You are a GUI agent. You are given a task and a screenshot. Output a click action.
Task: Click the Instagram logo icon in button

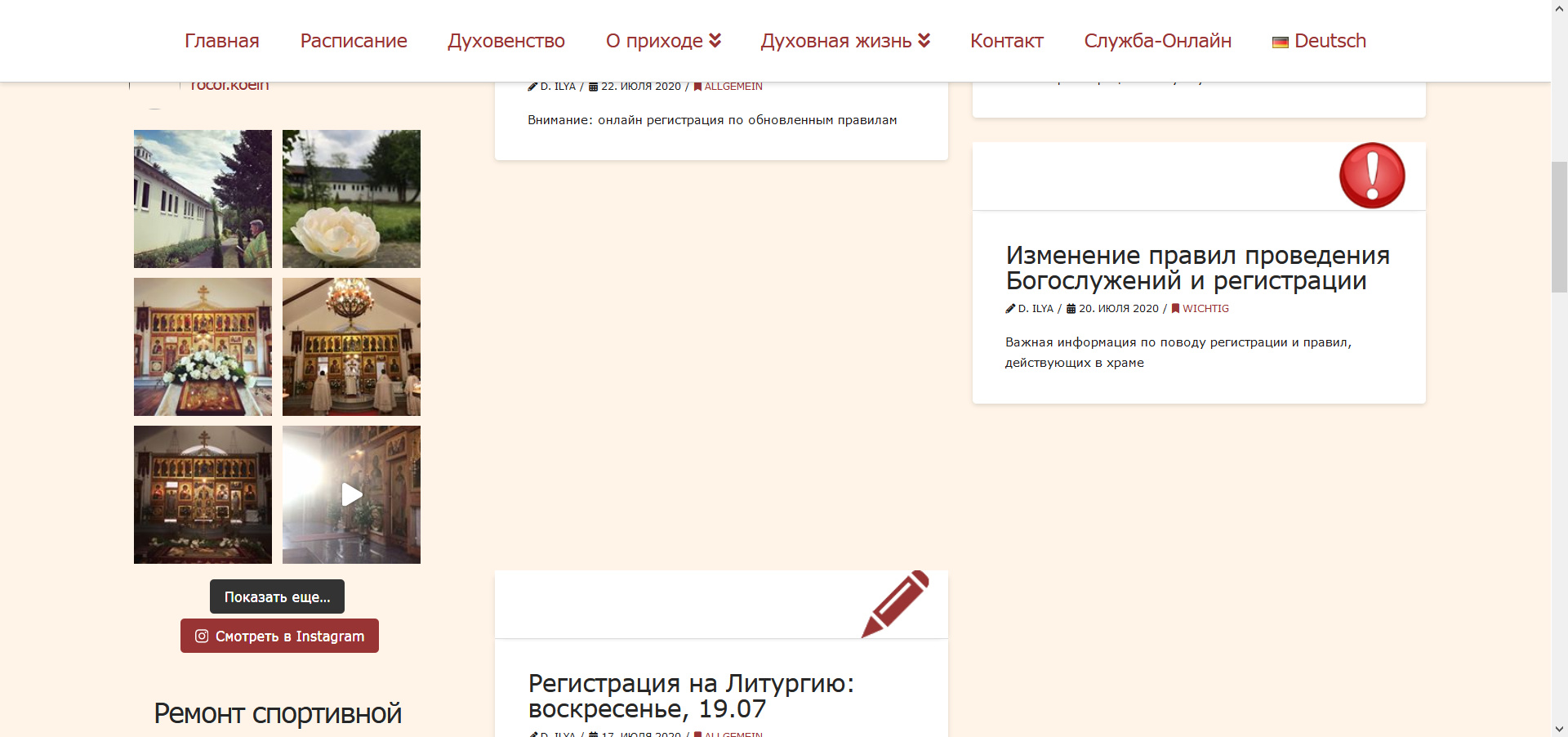pos(202,636)
